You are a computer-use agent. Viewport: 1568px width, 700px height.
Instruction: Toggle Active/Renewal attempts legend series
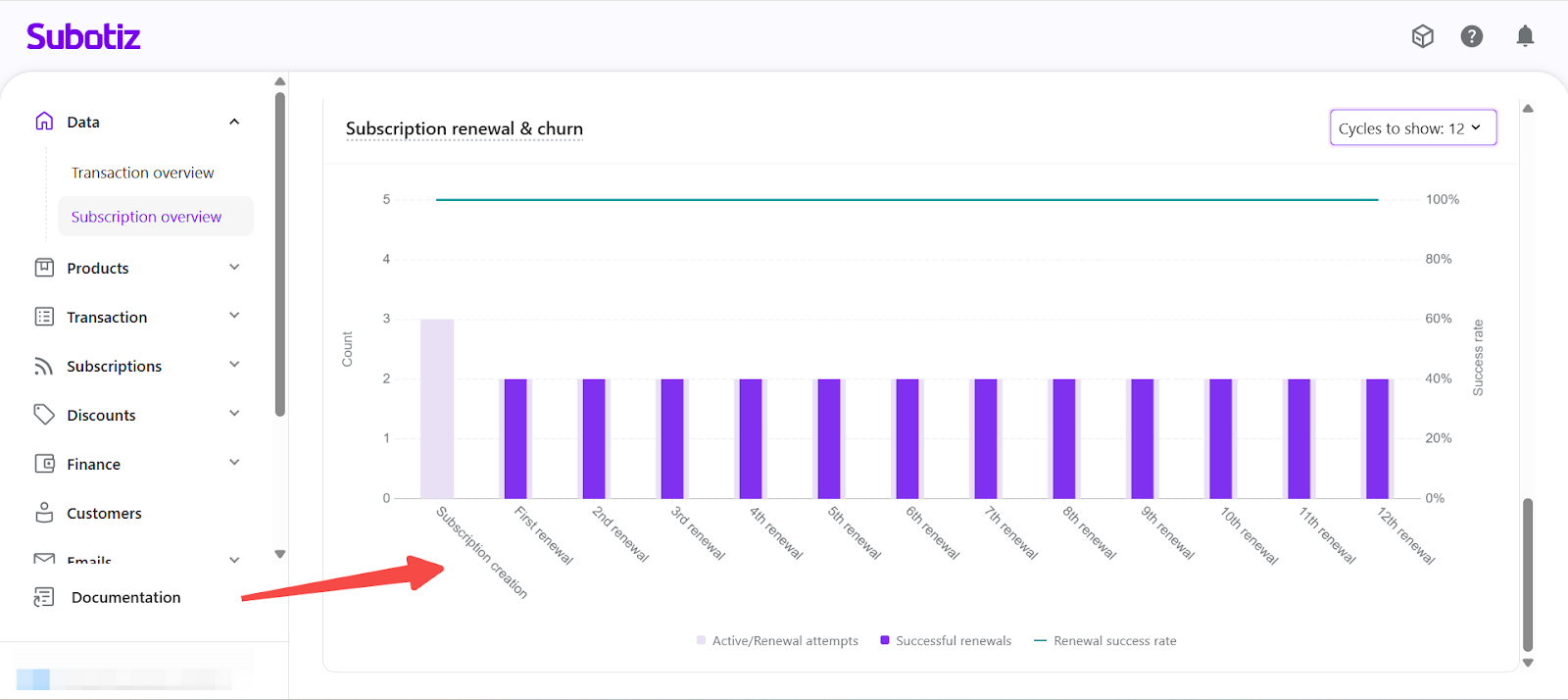(777, 641)
